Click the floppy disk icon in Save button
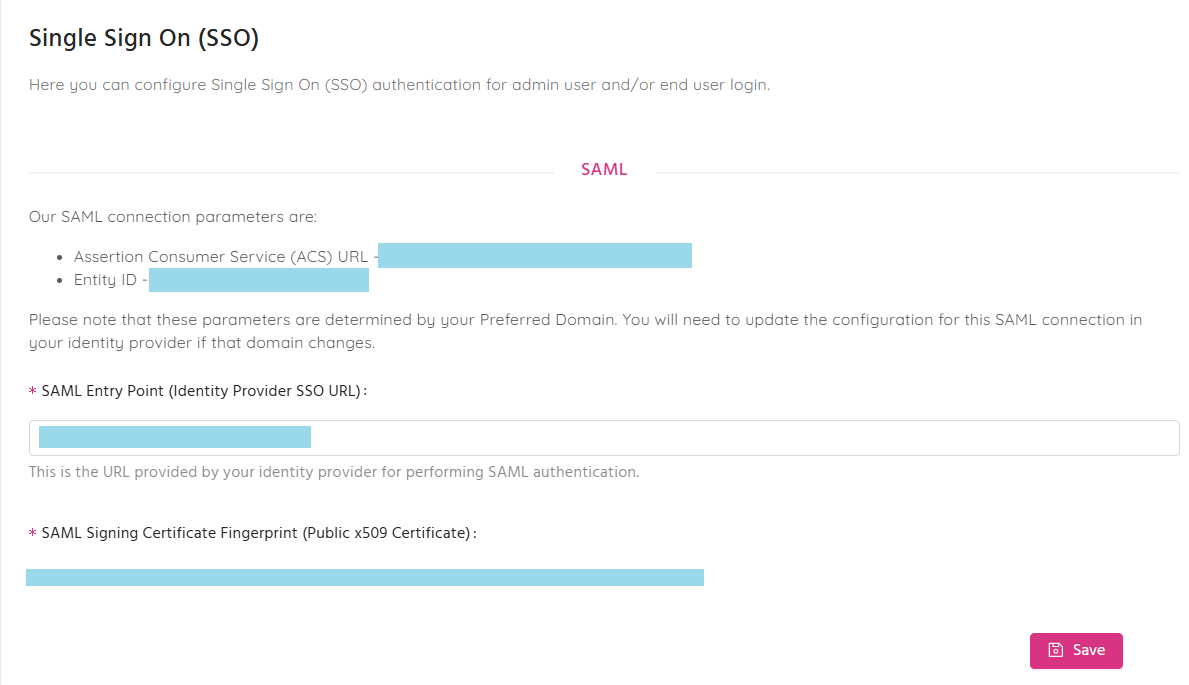The width and height of the screenshot is (1189, 685). tap(1056, 650)
